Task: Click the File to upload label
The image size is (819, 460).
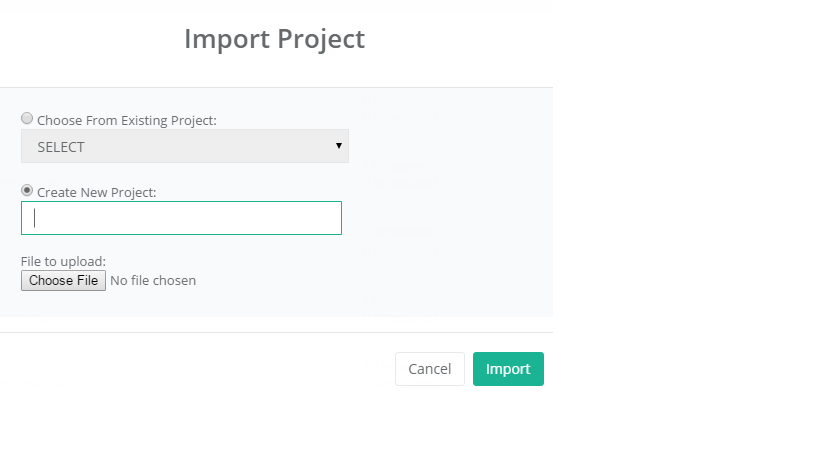Action: [x=63, y=262]
